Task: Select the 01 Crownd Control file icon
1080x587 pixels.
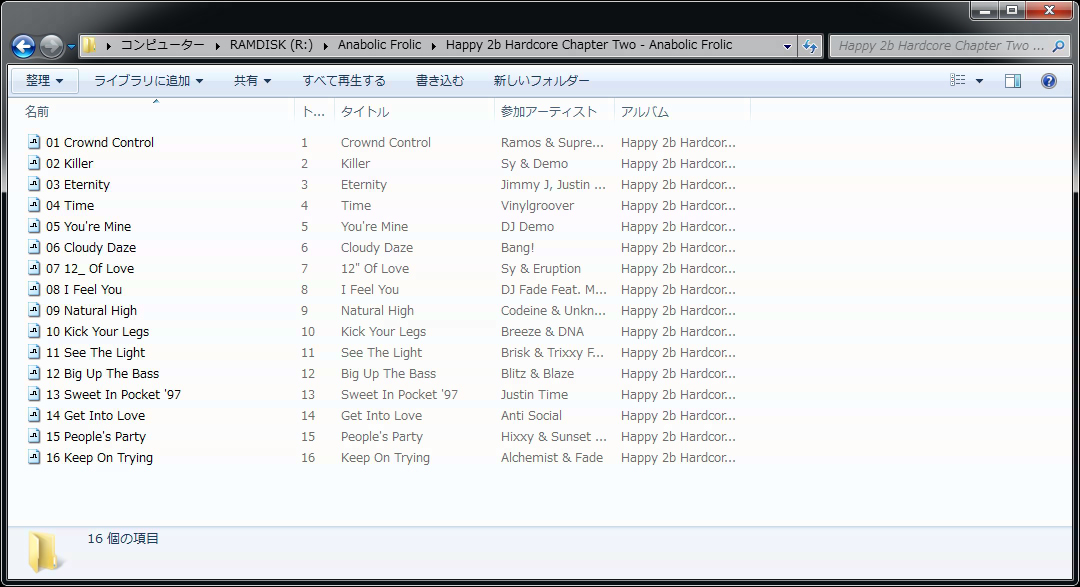Action: tap(34, 142)
